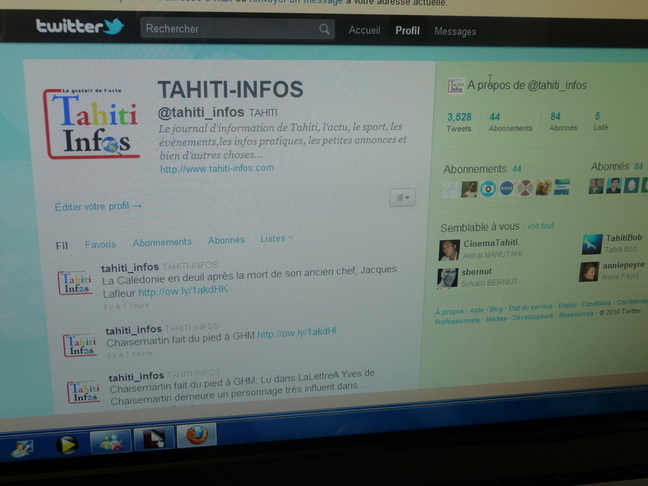Image resolution: width=648 pixels, height=486 pixels.
Task: Click dark cursor app taskbar icon
Action: (153, 438)
